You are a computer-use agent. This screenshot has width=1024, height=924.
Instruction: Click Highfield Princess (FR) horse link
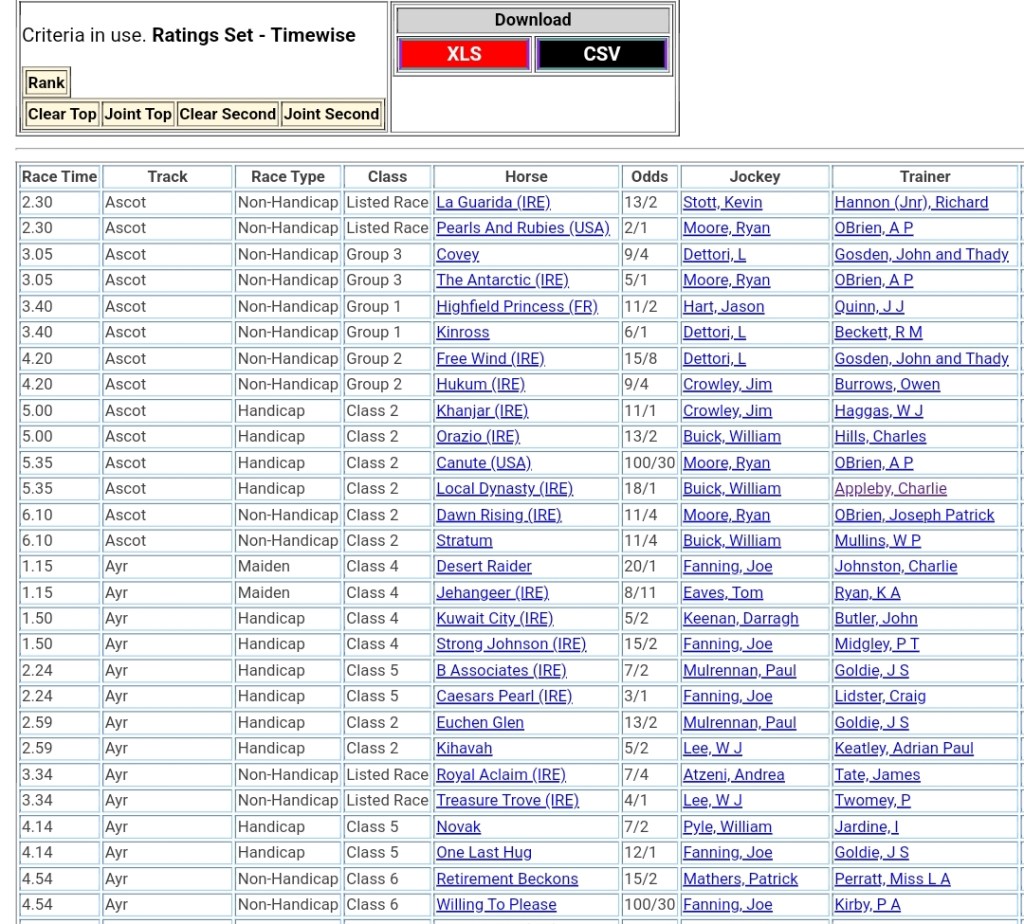[x=516, y=306]
